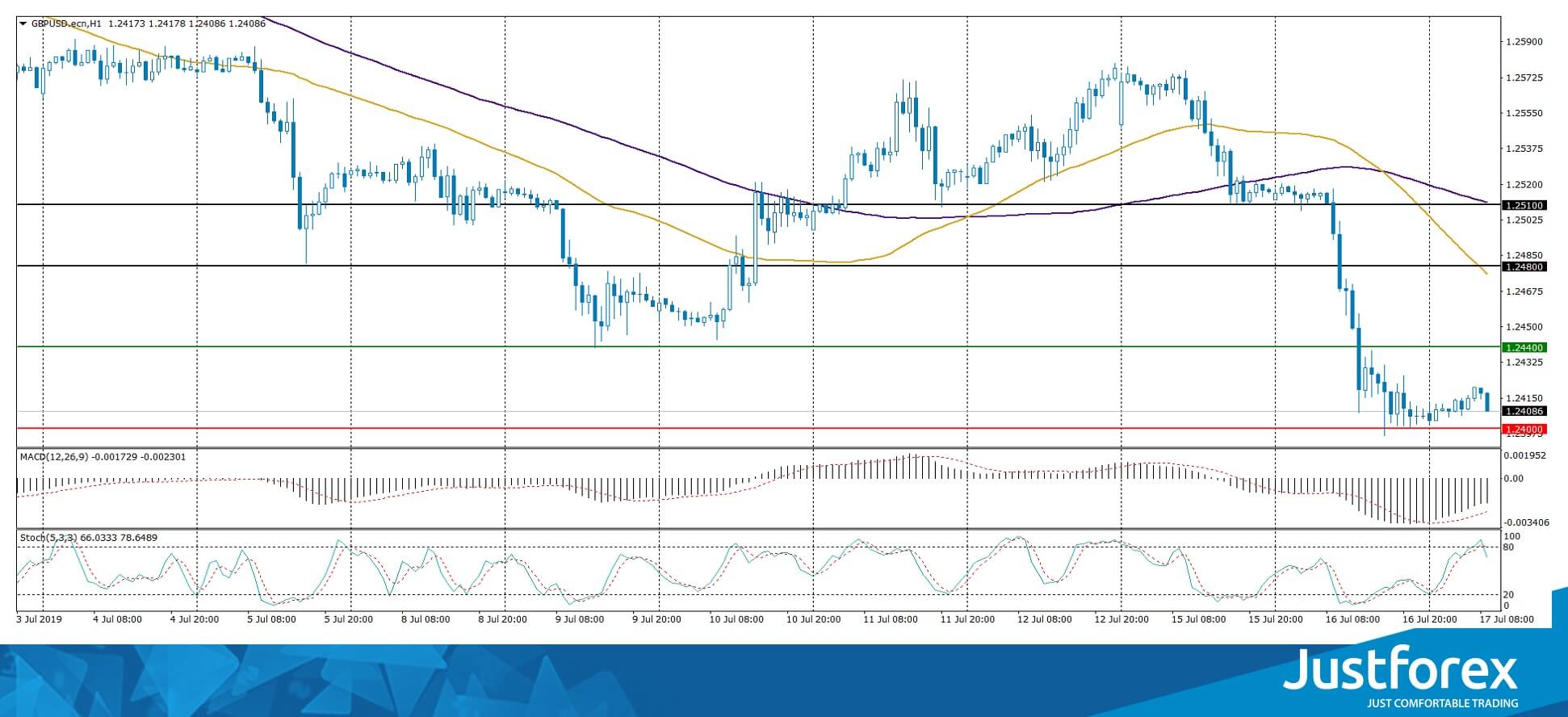Click the 16 Jul 08:00 time label

[x=1352, y=619]
